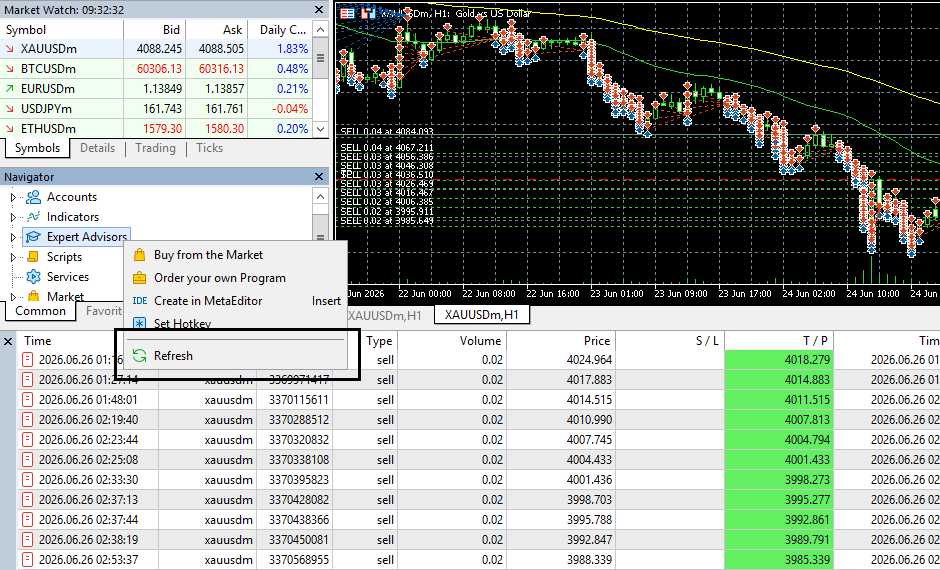Click the Scripts scroll icon
Screen dimensions: 940x570
[x=34, y=257]
